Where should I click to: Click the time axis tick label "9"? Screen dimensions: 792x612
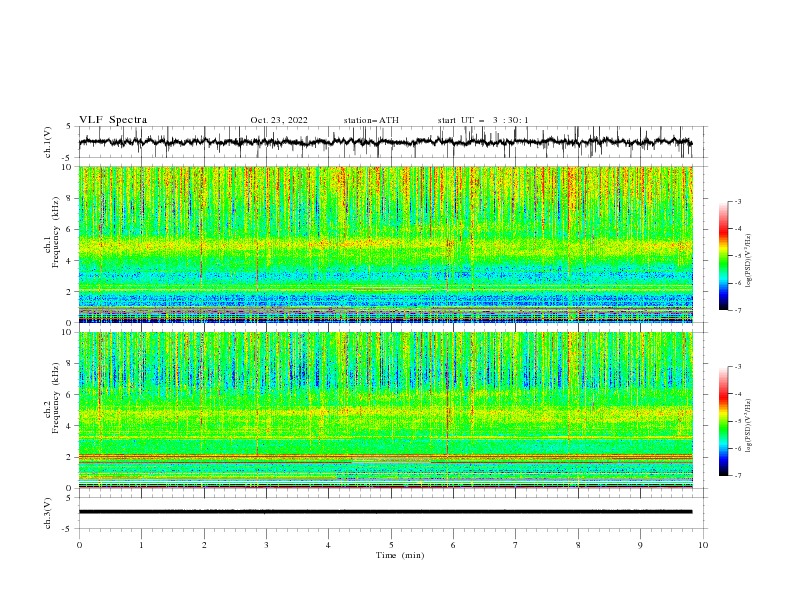(x=640, y=545)
